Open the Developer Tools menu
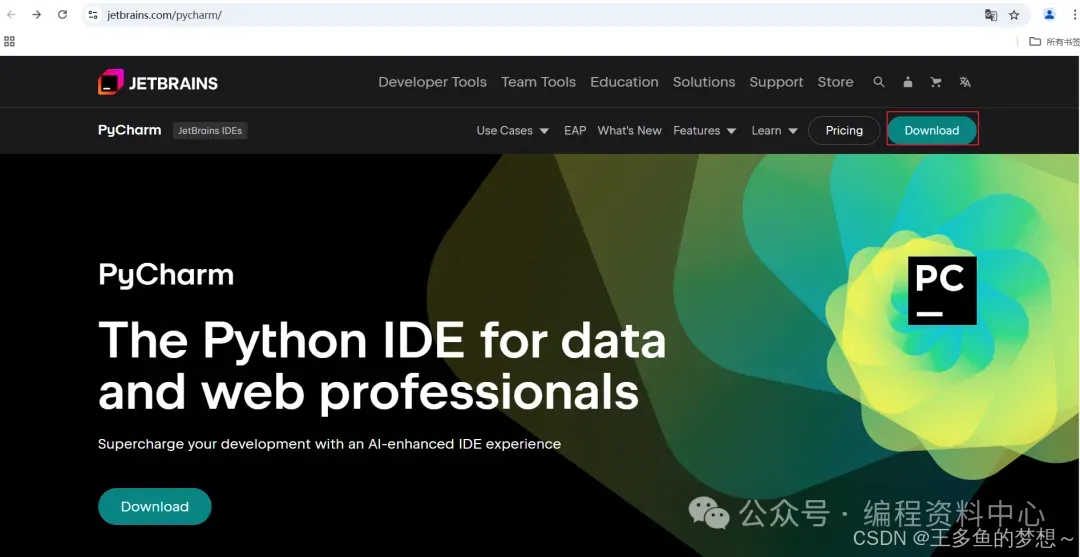The image size is (1080, 557). (433, 82)
